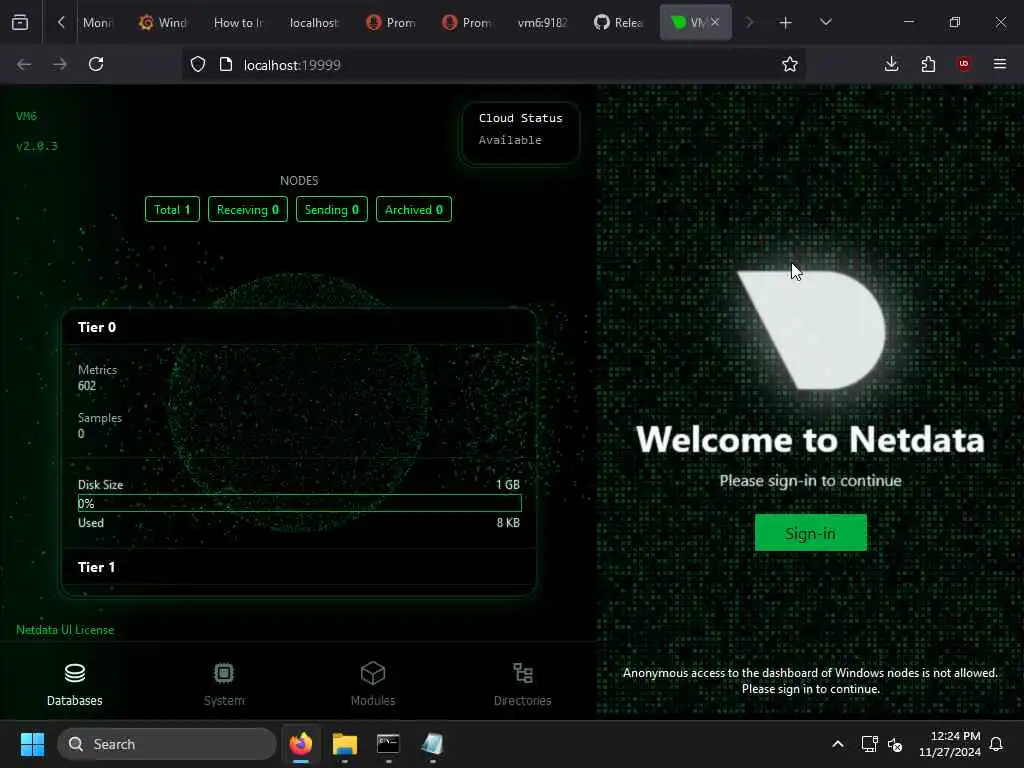Switch to the second Prom tab
This screenshot has width=1024, height=768.
coord(467,23)
